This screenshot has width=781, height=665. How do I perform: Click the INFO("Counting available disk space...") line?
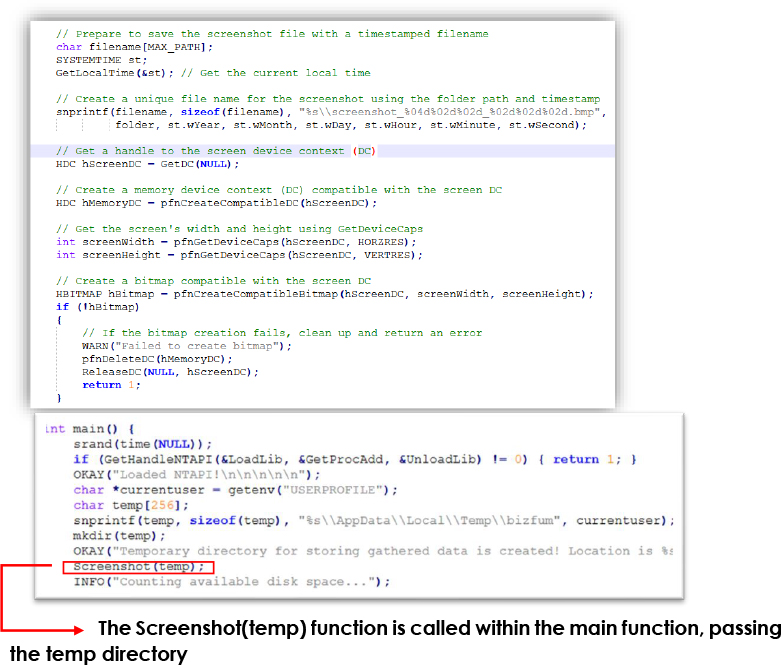(x=232, y=582)
